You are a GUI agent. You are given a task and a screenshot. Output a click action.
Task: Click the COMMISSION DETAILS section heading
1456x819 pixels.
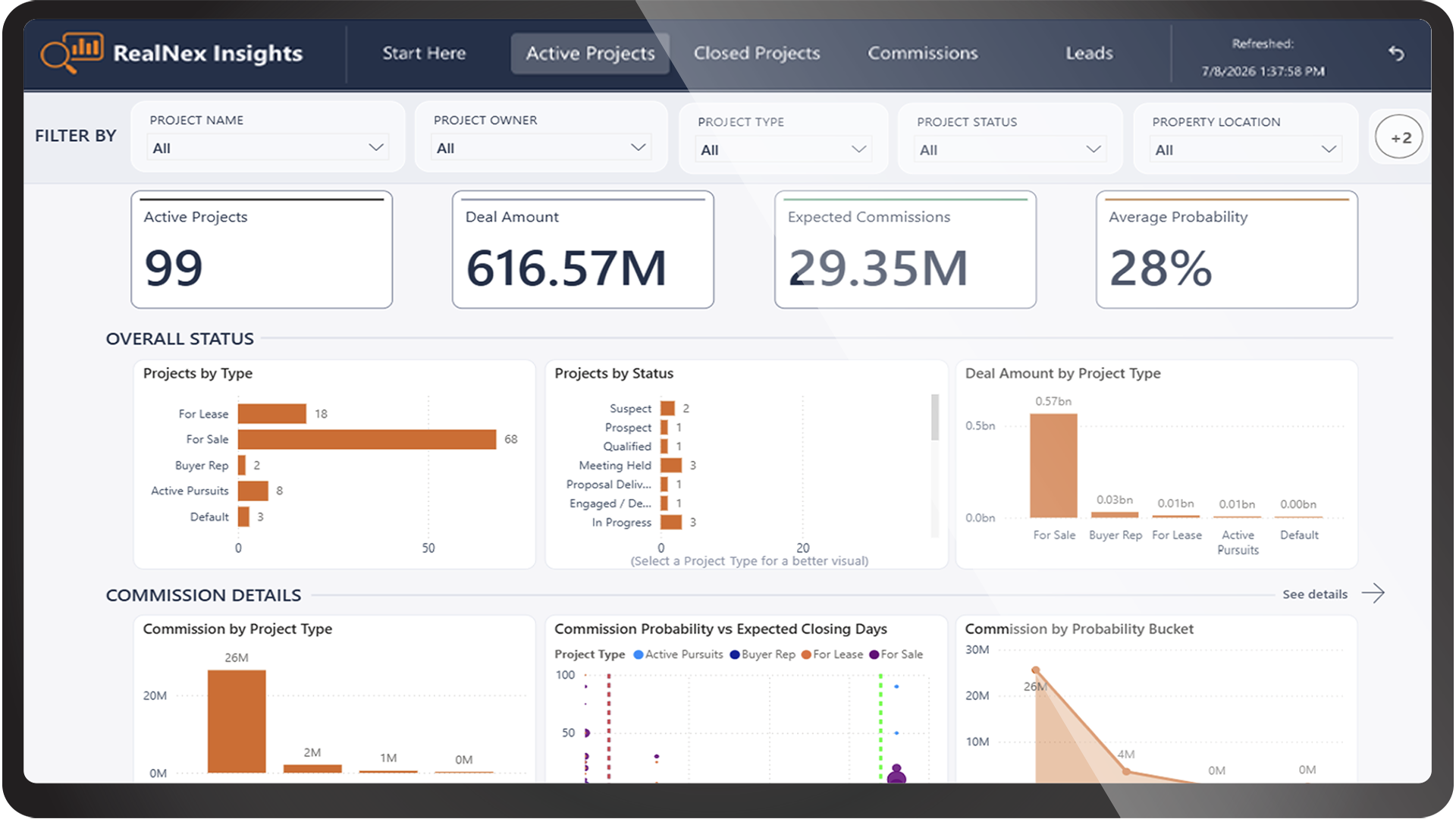[x=203, y=595]
